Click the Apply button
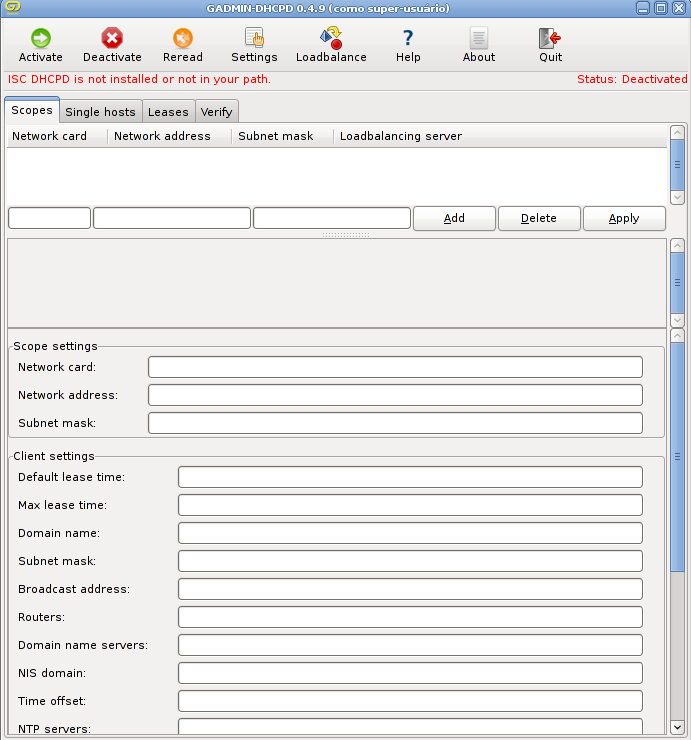This screenshot has width=691, height=740. [624, 218]
